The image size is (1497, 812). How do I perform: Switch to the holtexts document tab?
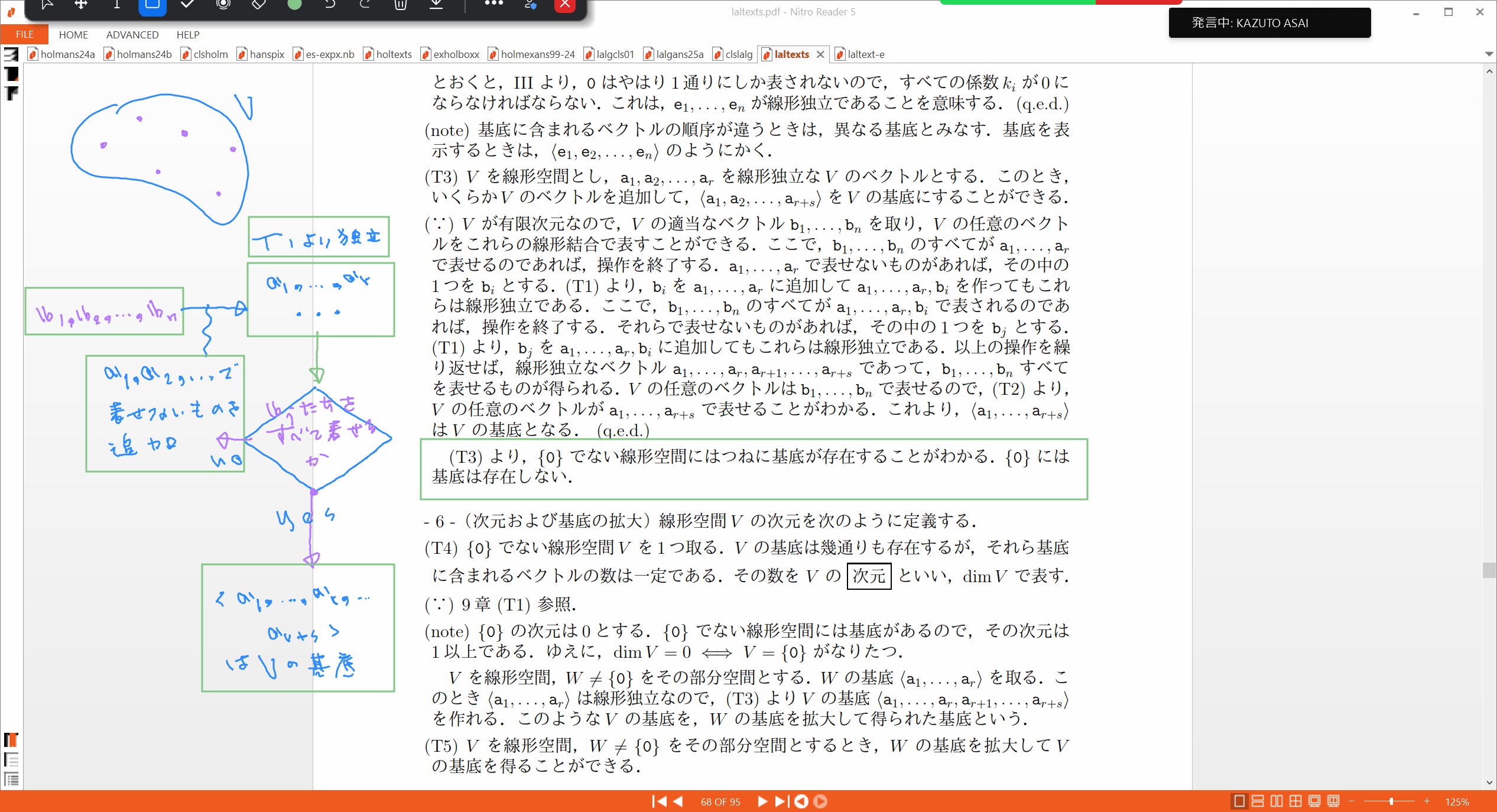tap(388, 54)
